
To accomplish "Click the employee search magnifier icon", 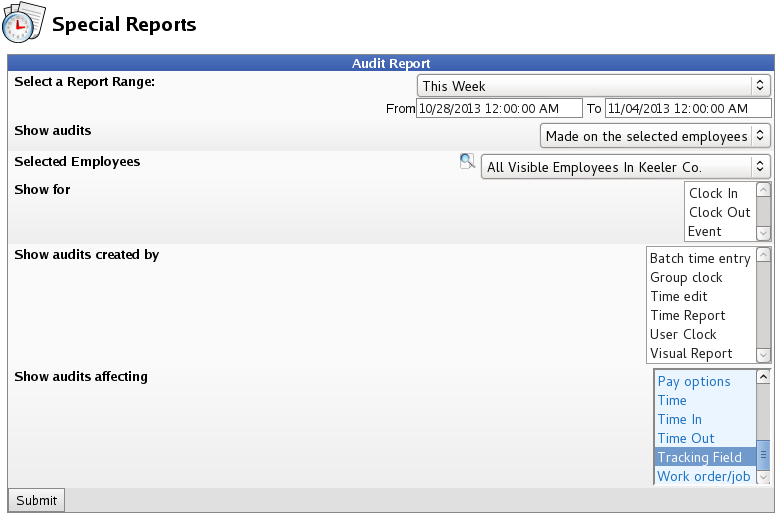I will tap(467, 161).
